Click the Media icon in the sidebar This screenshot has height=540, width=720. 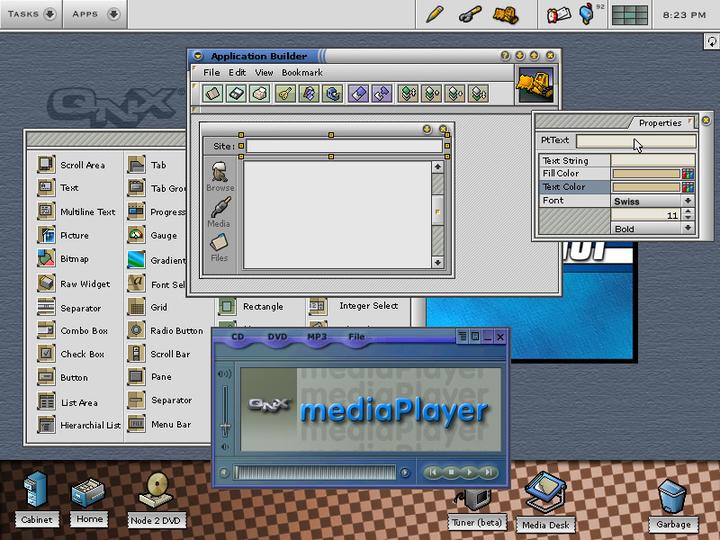tap(219, 210)
